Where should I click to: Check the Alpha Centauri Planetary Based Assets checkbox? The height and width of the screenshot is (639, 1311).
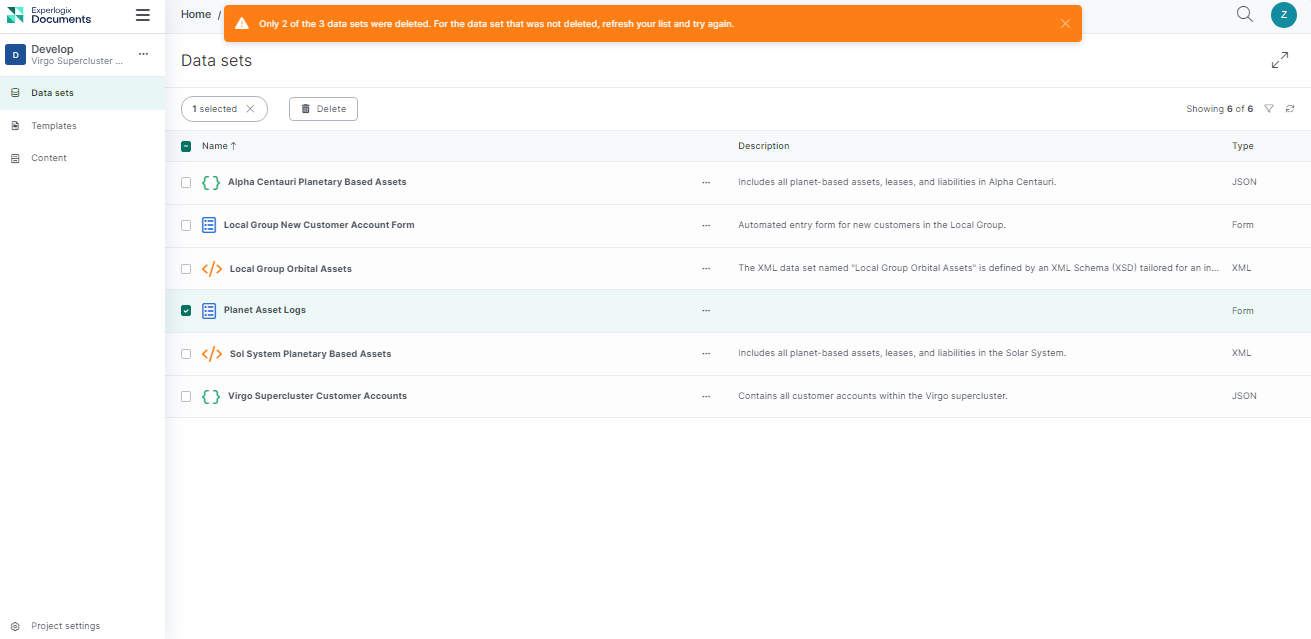point(186,183)
